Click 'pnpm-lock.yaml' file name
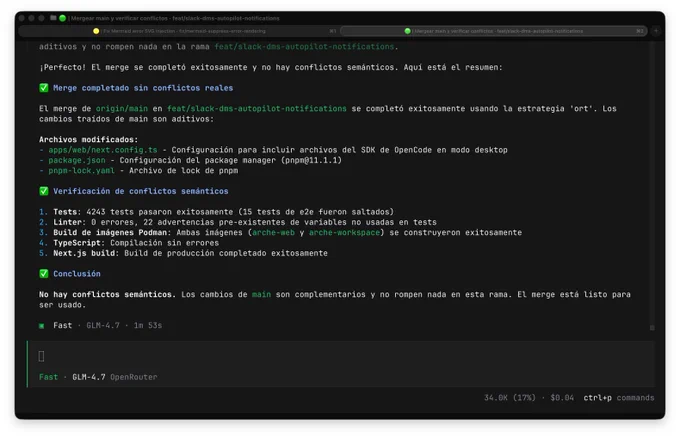Image resolution: width=680 pixels, height=438 pixels. click(x=82, y=170)
